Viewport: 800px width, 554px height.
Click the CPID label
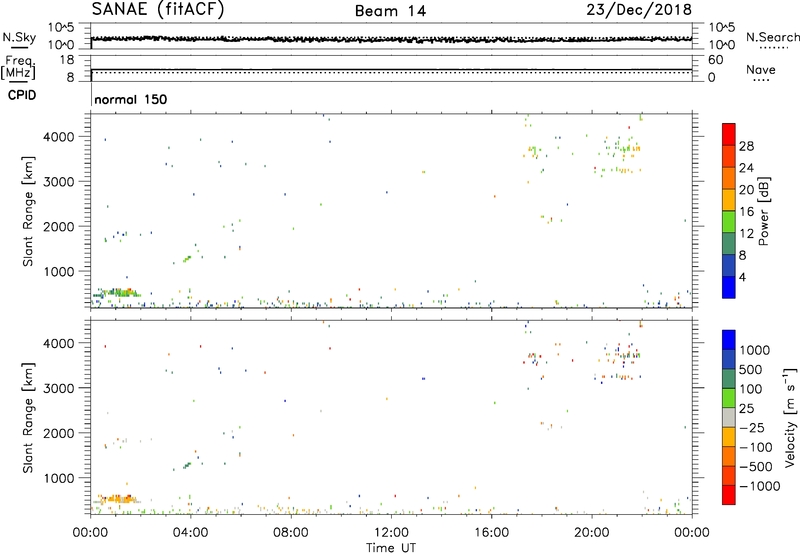click(19, 95)
